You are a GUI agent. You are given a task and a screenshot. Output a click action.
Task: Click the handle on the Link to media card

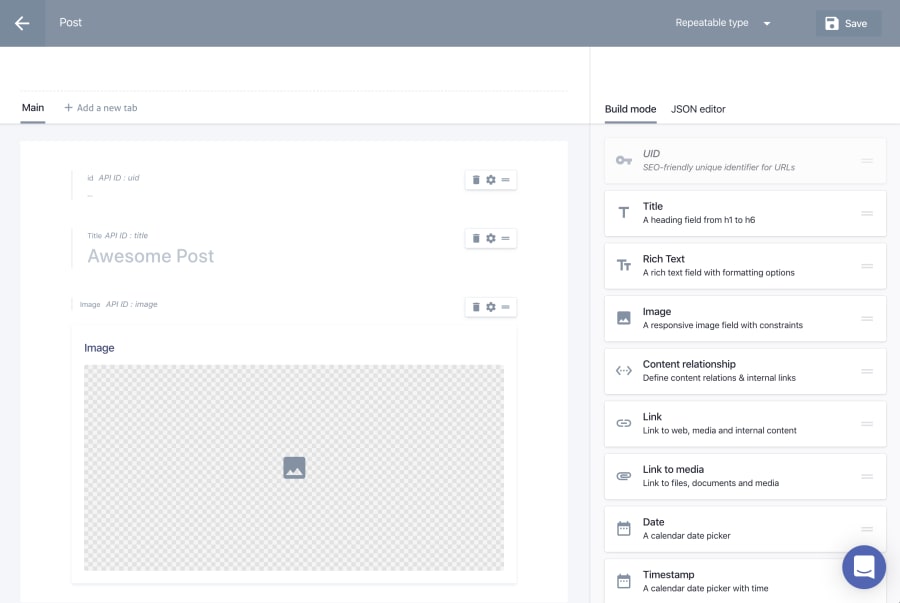click(867, 477)
